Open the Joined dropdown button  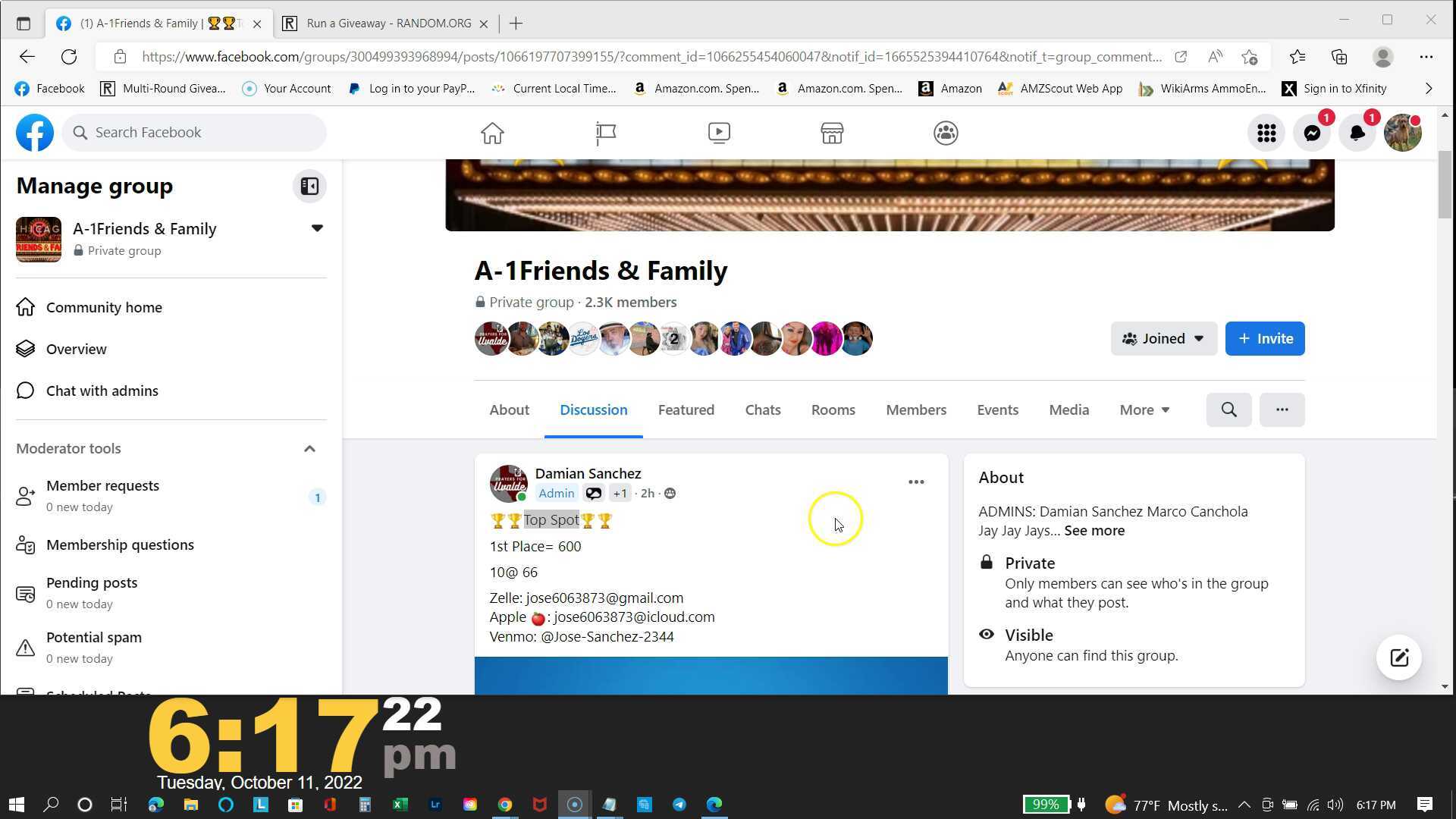click(1163, 338)
